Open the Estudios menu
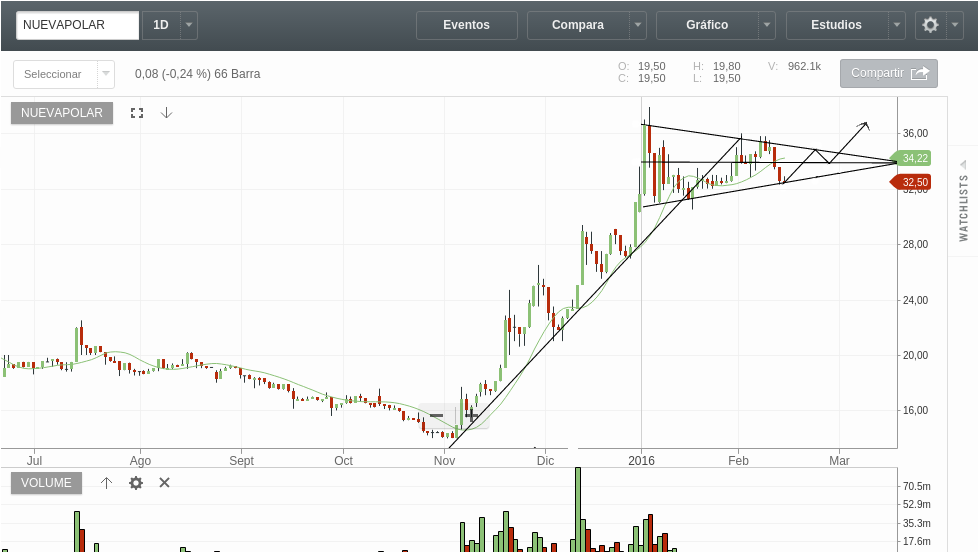The height and width of the screenshot is (552, 979). 836,25
